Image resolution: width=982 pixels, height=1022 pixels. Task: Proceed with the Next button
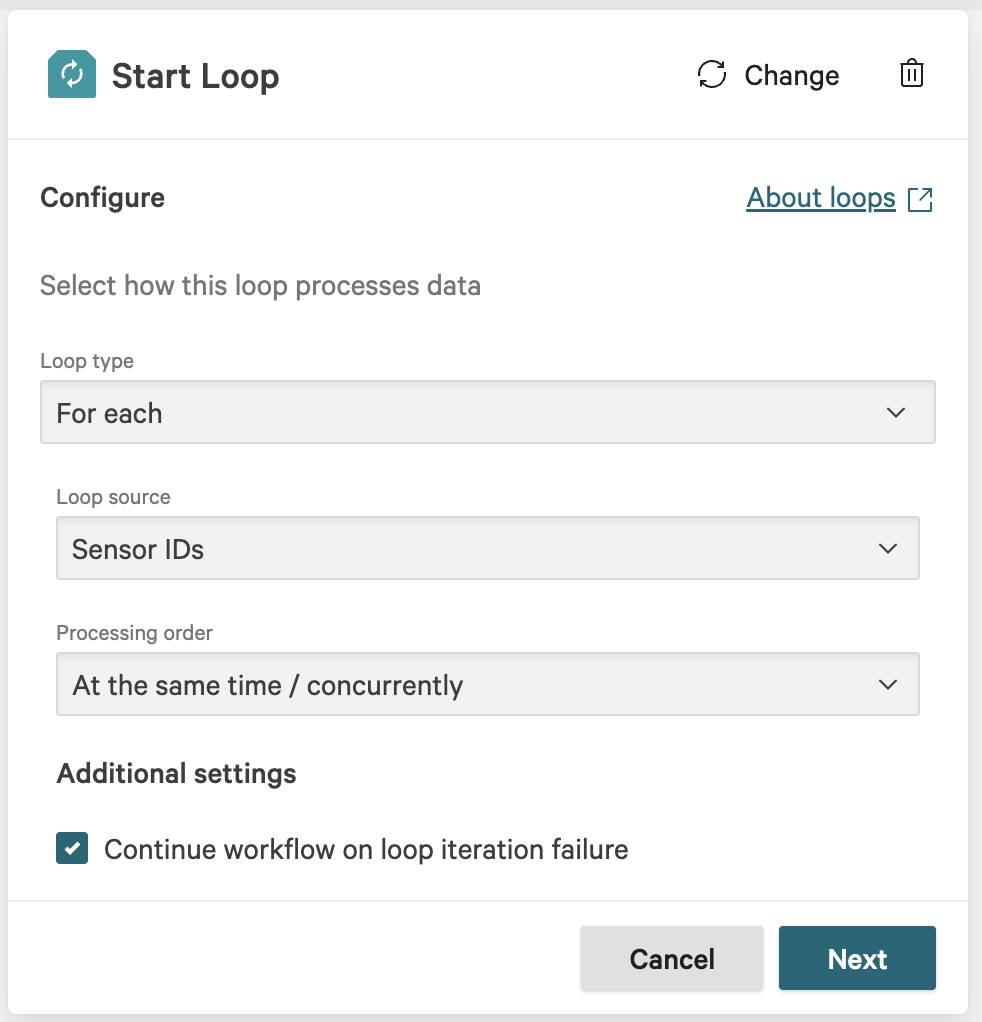(x=857, y=958)
